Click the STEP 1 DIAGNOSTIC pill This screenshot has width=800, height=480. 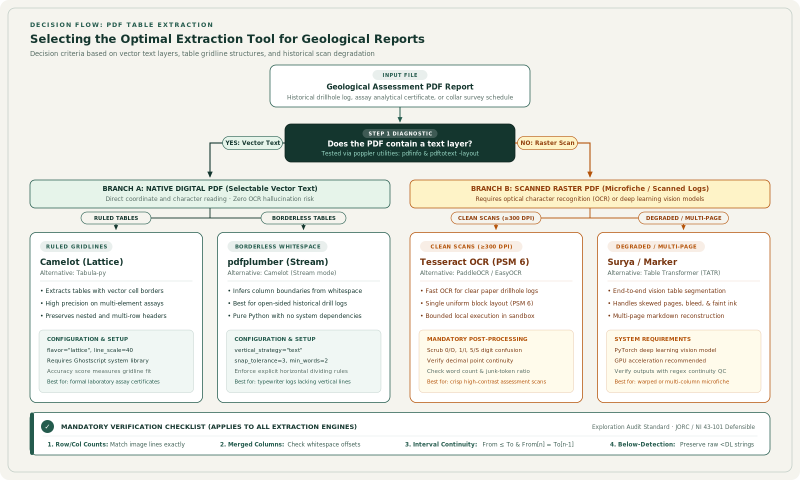401,134
